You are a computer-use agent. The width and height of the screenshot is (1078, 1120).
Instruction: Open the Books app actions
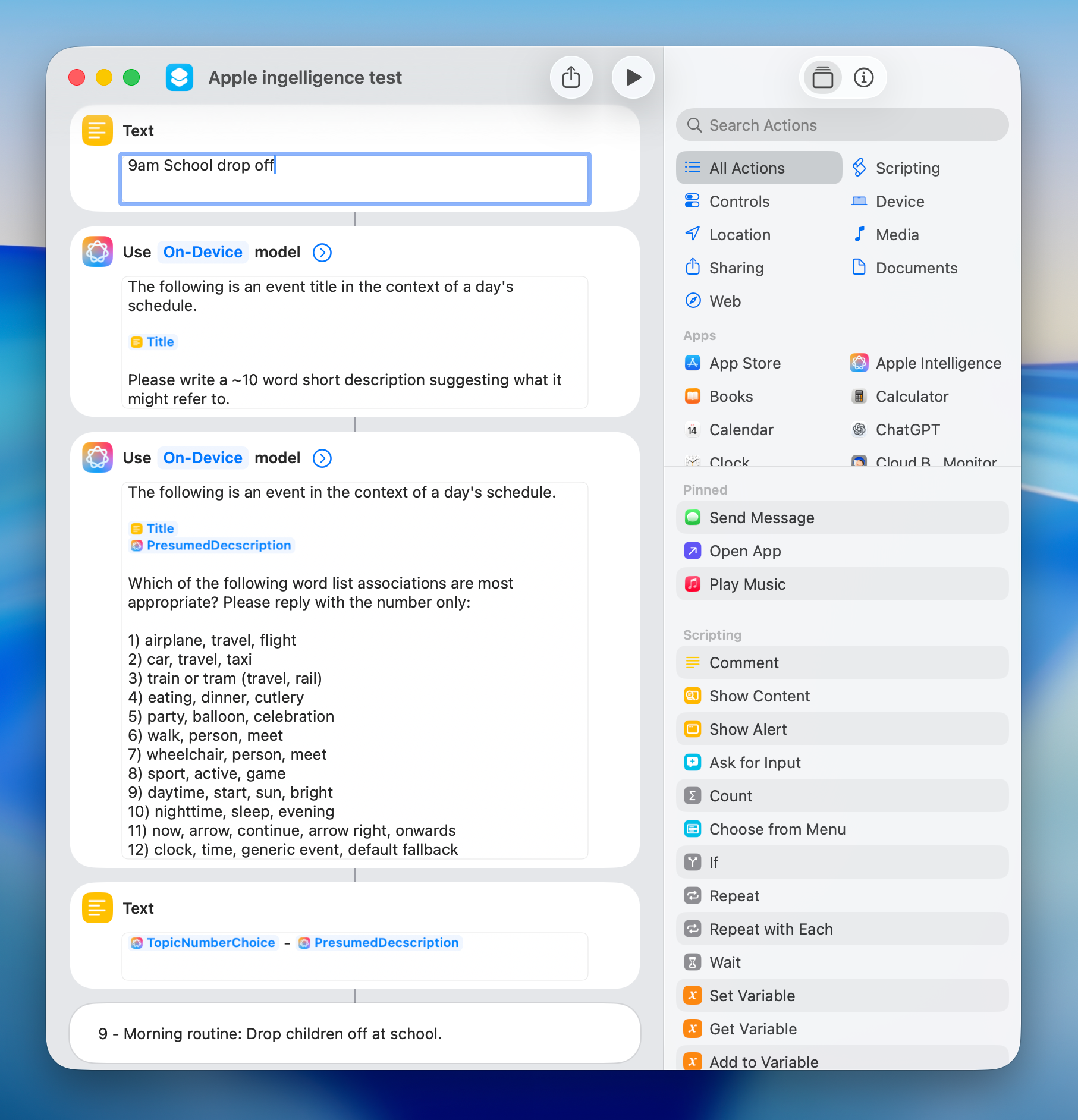click(x=730, y=396)
